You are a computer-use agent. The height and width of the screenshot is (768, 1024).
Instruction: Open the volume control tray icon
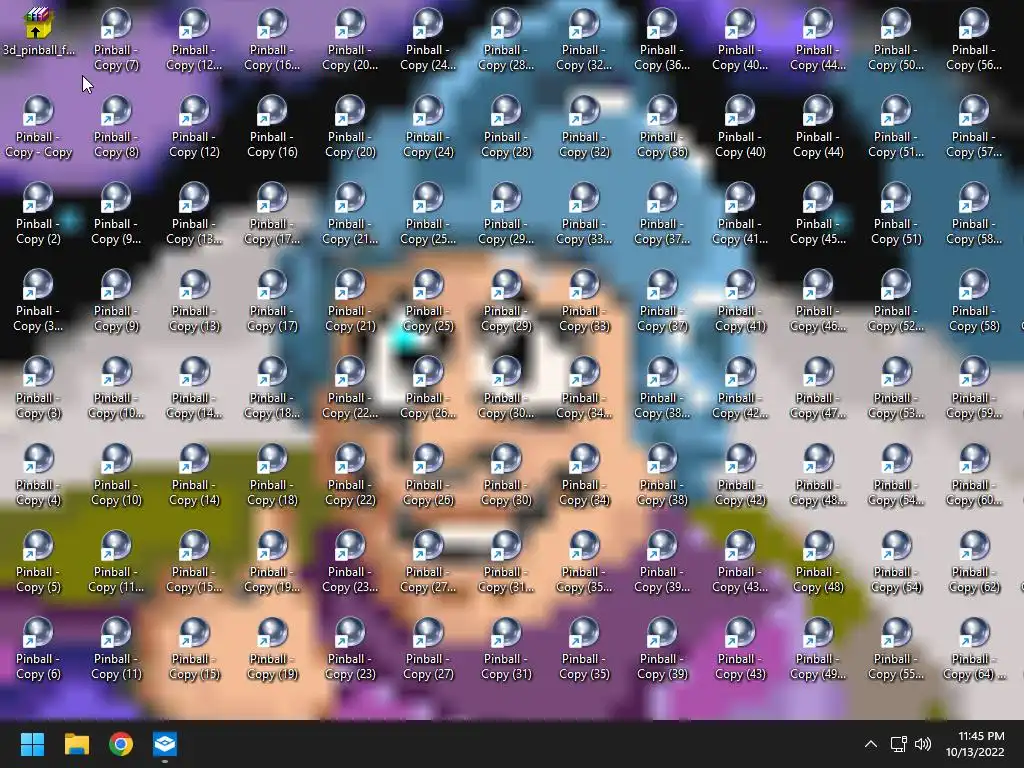pos(923,744)
